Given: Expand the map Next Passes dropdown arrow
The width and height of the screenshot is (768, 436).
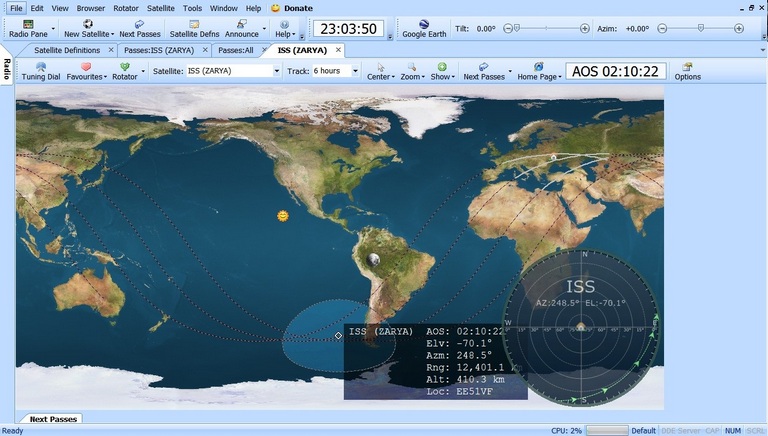Looking at the screenshot, I should pyautogui.click(x=510, y=72).
